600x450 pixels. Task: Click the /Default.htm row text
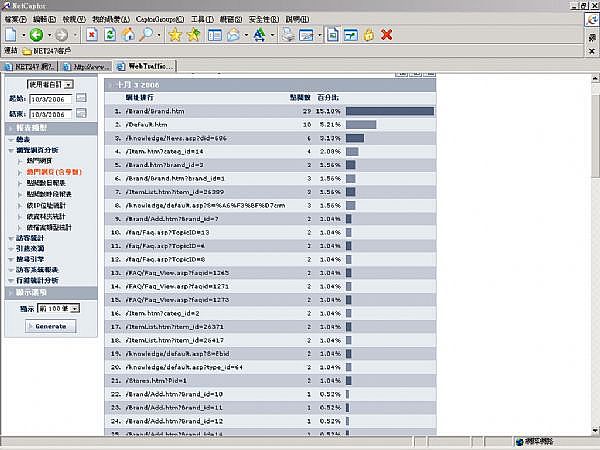147,124
